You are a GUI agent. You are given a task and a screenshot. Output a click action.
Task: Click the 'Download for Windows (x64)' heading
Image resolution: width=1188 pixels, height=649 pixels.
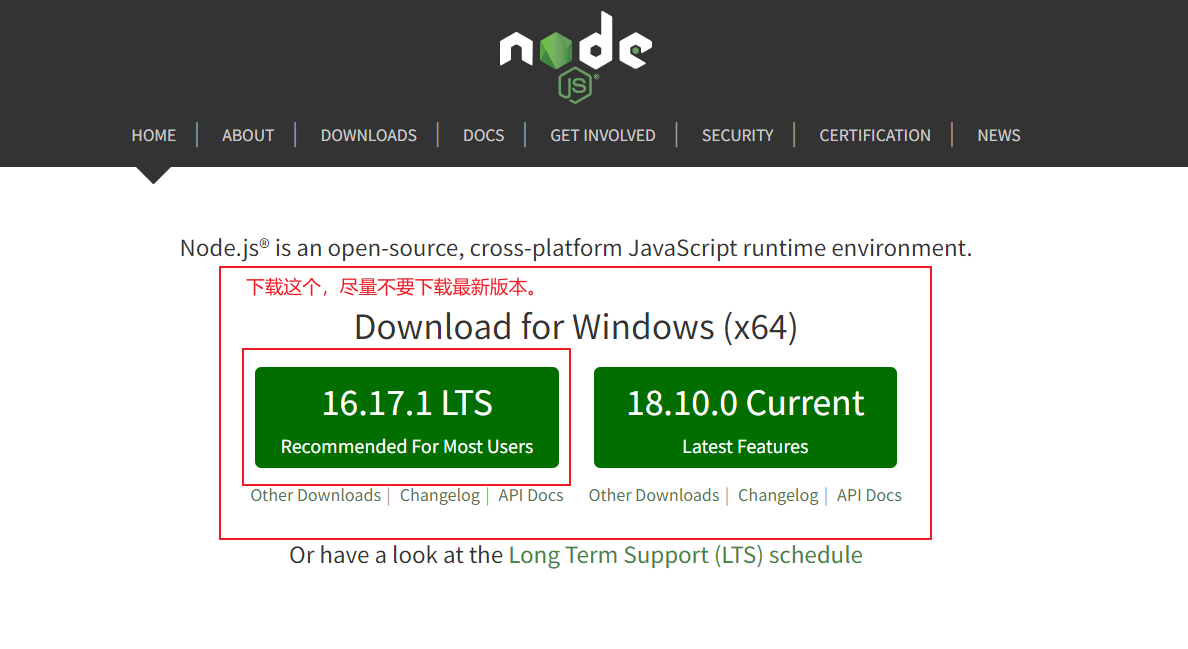[x=576, y=327]
